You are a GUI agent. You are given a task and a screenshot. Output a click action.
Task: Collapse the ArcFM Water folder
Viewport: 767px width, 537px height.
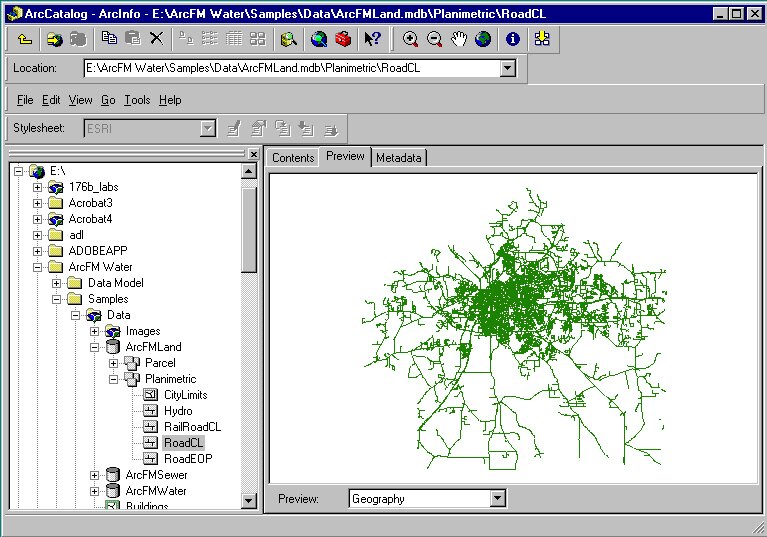pos(37,268)
